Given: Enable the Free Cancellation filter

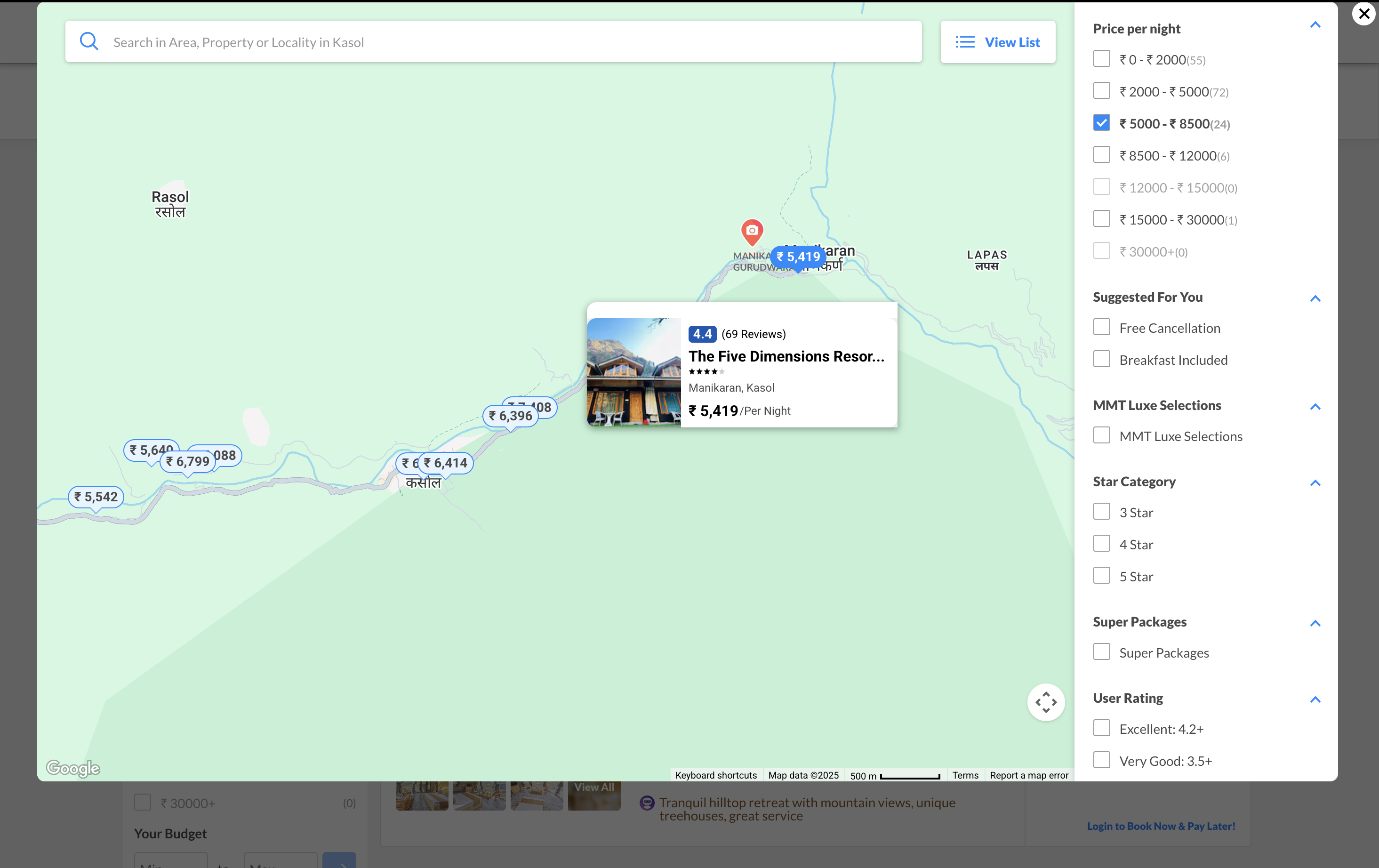Looking at the screenshot, I should click(x=1101, y=328).
